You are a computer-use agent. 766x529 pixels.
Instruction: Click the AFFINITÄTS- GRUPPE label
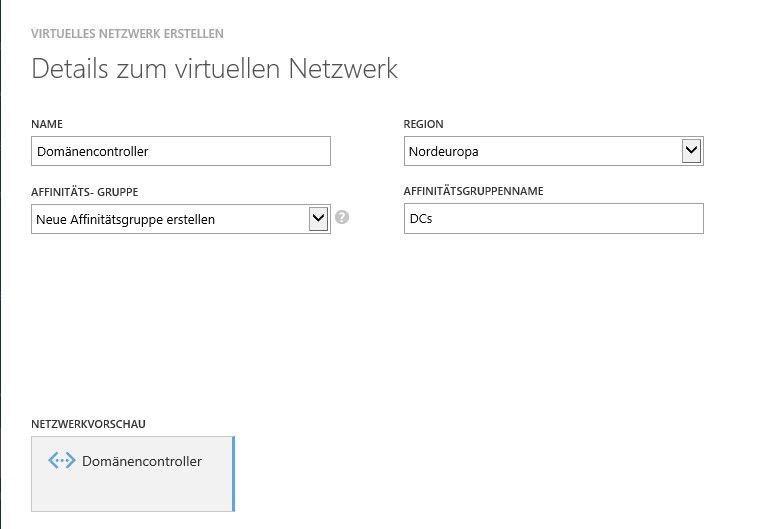click(x=85, y=192)
